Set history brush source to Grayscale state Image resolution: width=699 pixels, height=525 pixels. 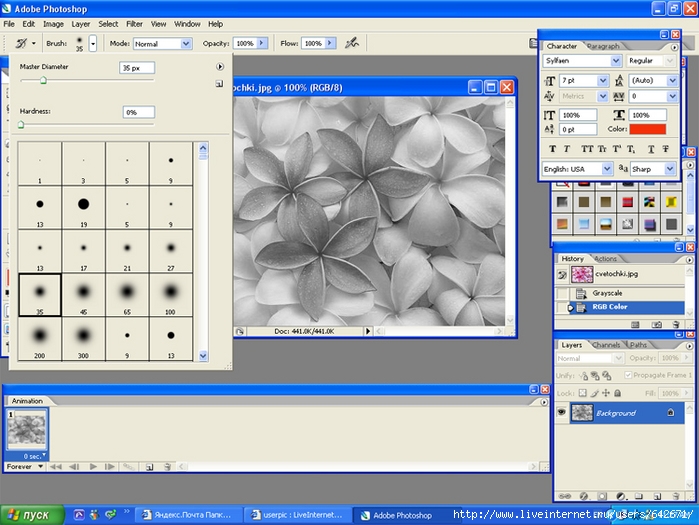[x=562, y=293]
